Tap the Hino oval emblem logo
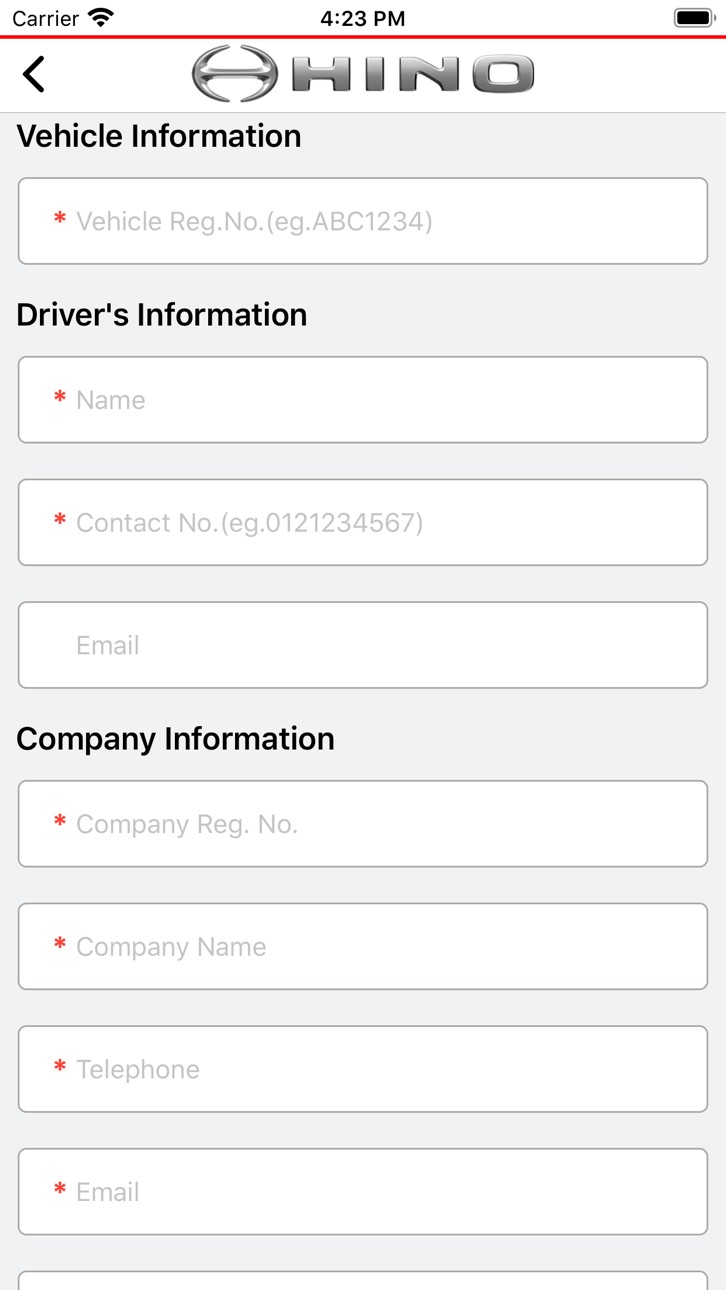 [235, 74]
